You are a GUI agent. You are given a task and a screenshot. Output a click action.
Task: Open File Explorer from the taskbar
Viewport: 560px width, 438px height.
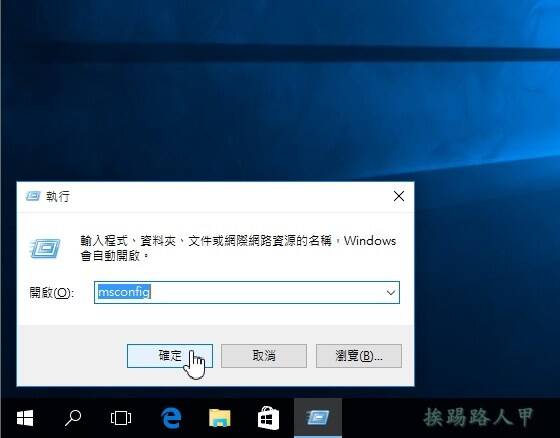tap(220, 418)
